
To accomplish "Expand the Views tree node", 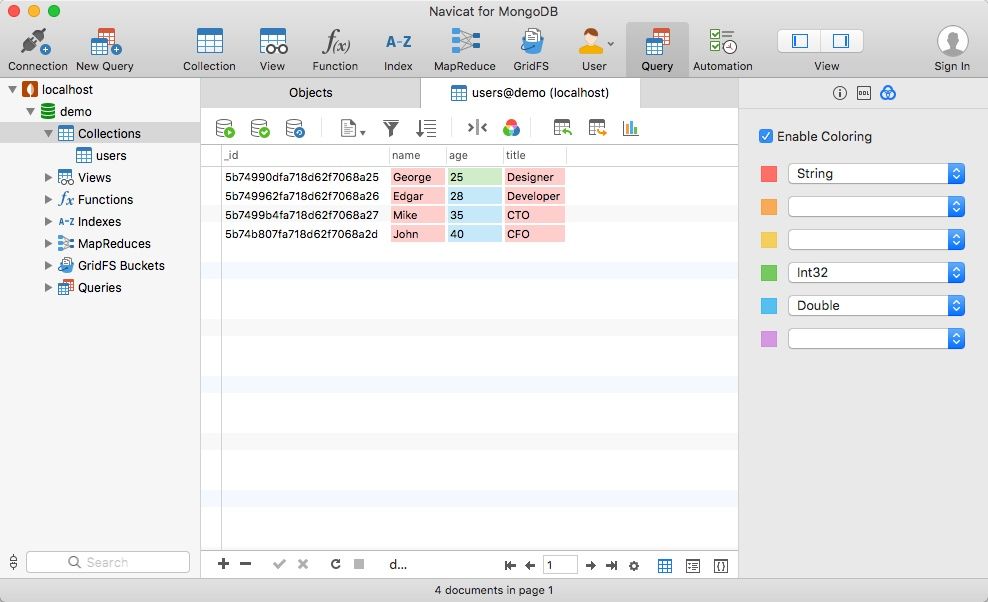I will pyautogui.click(x=48, y=178).
